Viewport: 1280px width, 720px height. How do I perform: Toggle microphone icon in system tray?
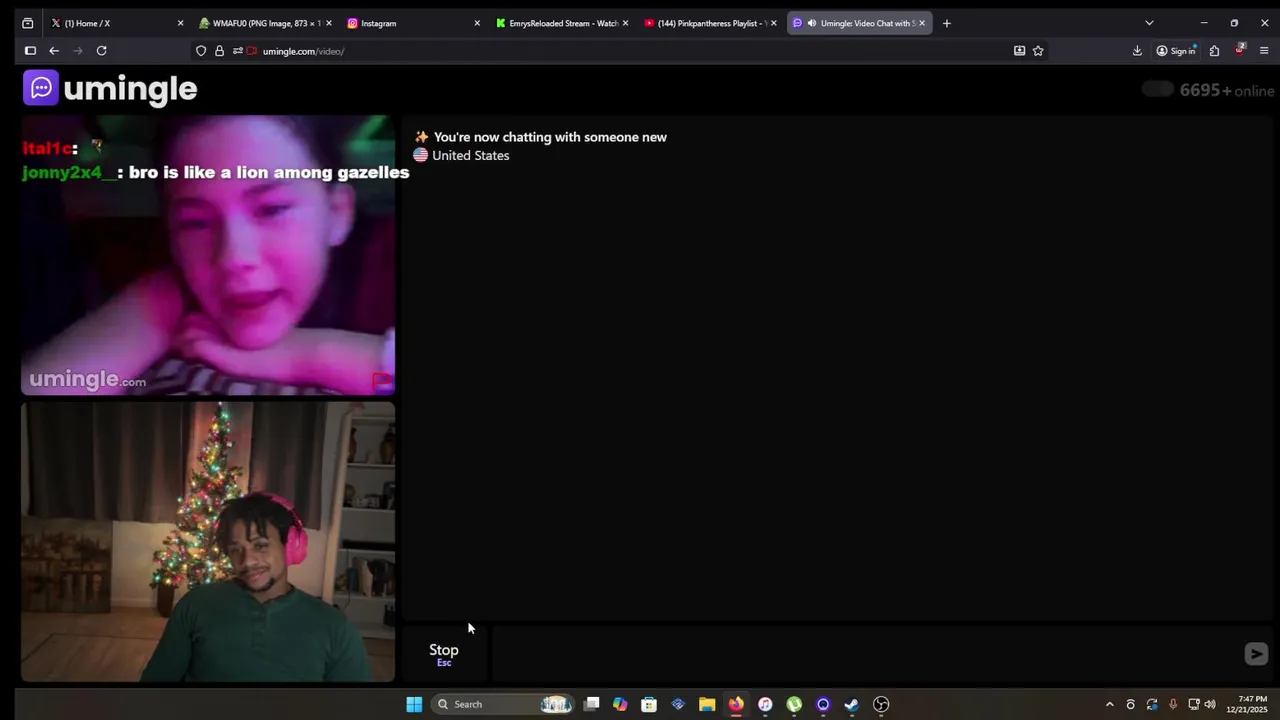pyautogui.click(x=1173, y=704)
